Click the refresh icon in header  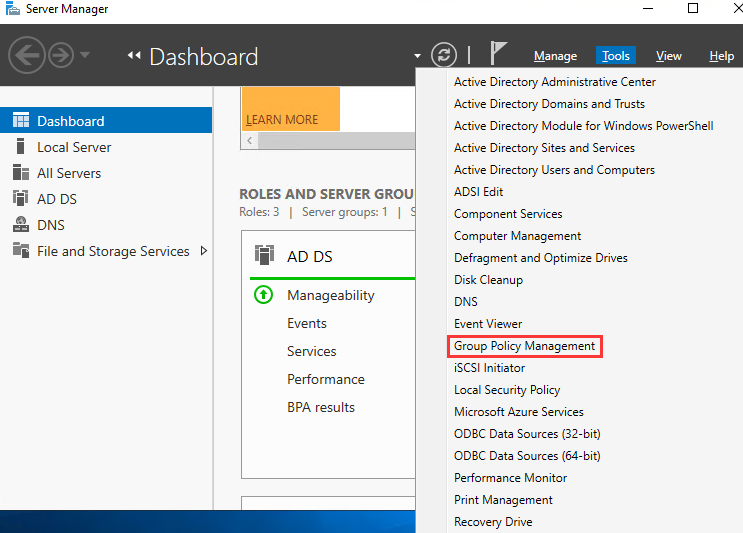point(443,55)
